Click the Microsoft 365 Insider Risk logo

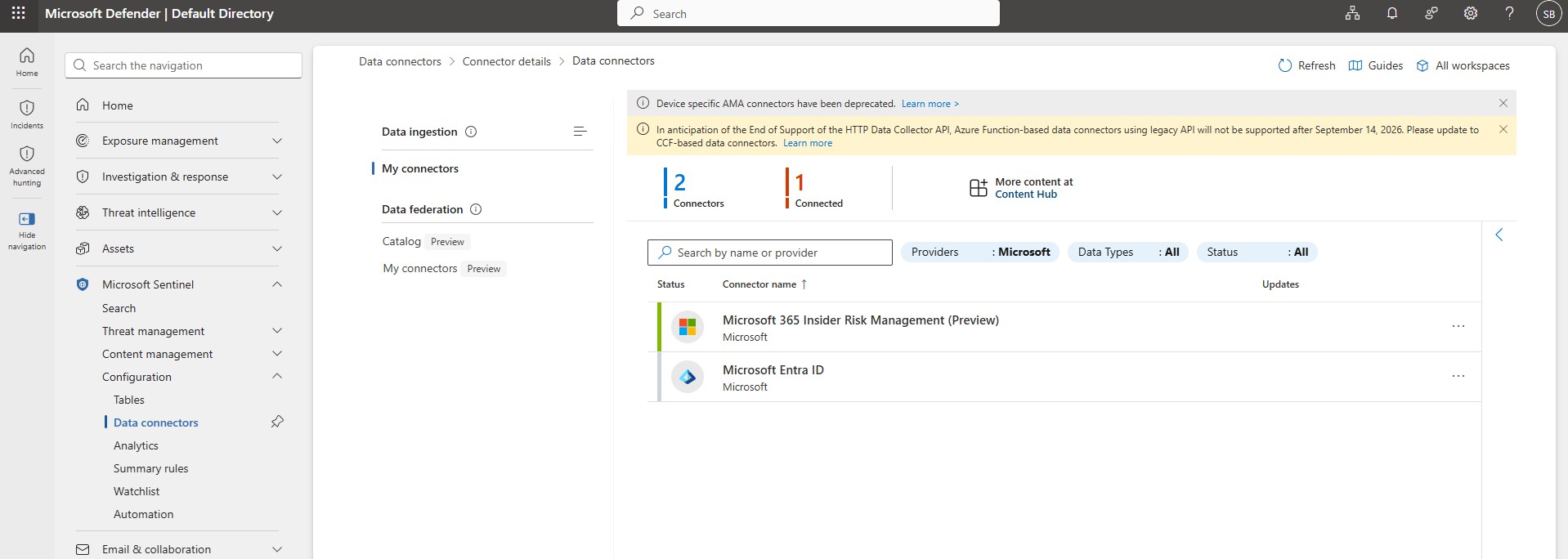(688, 327)
